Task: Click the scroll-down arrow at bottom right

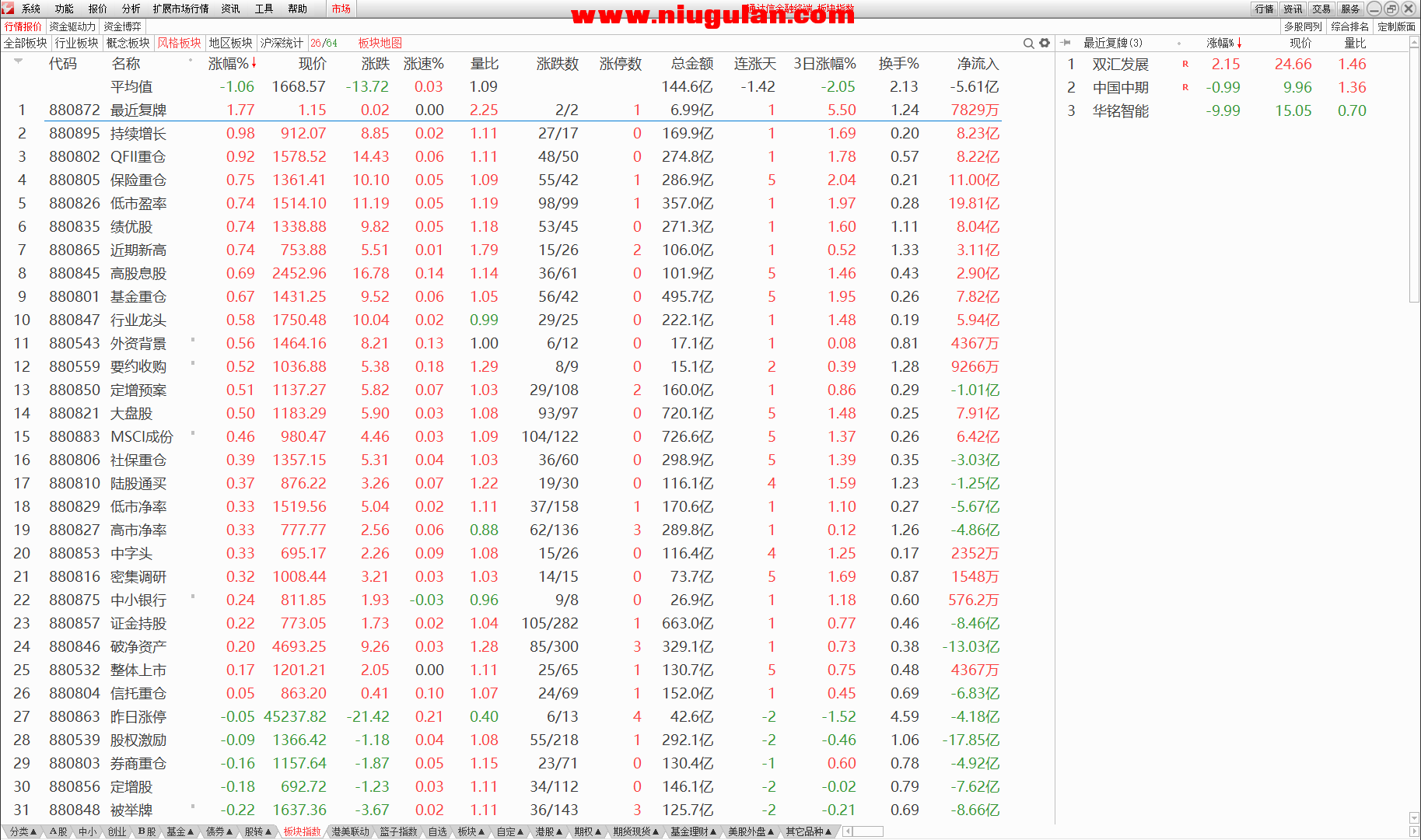Action: 1414,817
